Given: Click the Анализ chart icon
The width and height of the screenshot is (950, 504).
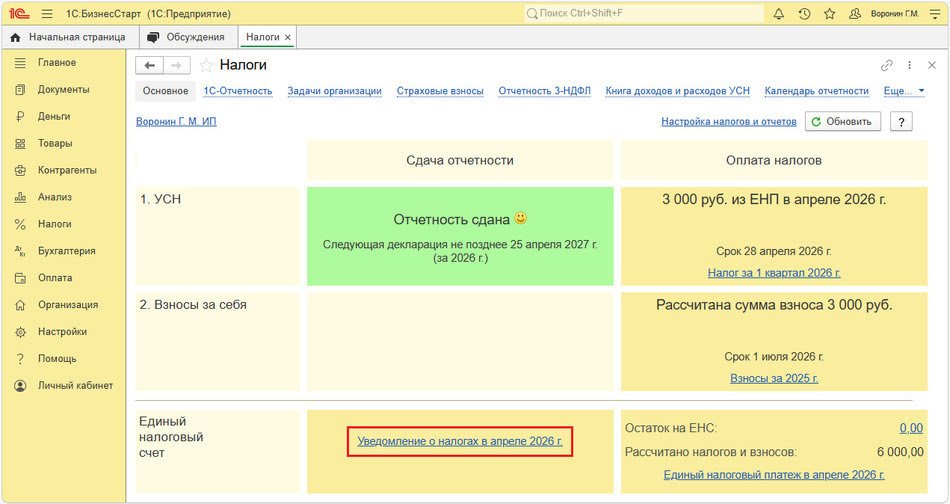Looking at the screenshot, I should [20, 197].
